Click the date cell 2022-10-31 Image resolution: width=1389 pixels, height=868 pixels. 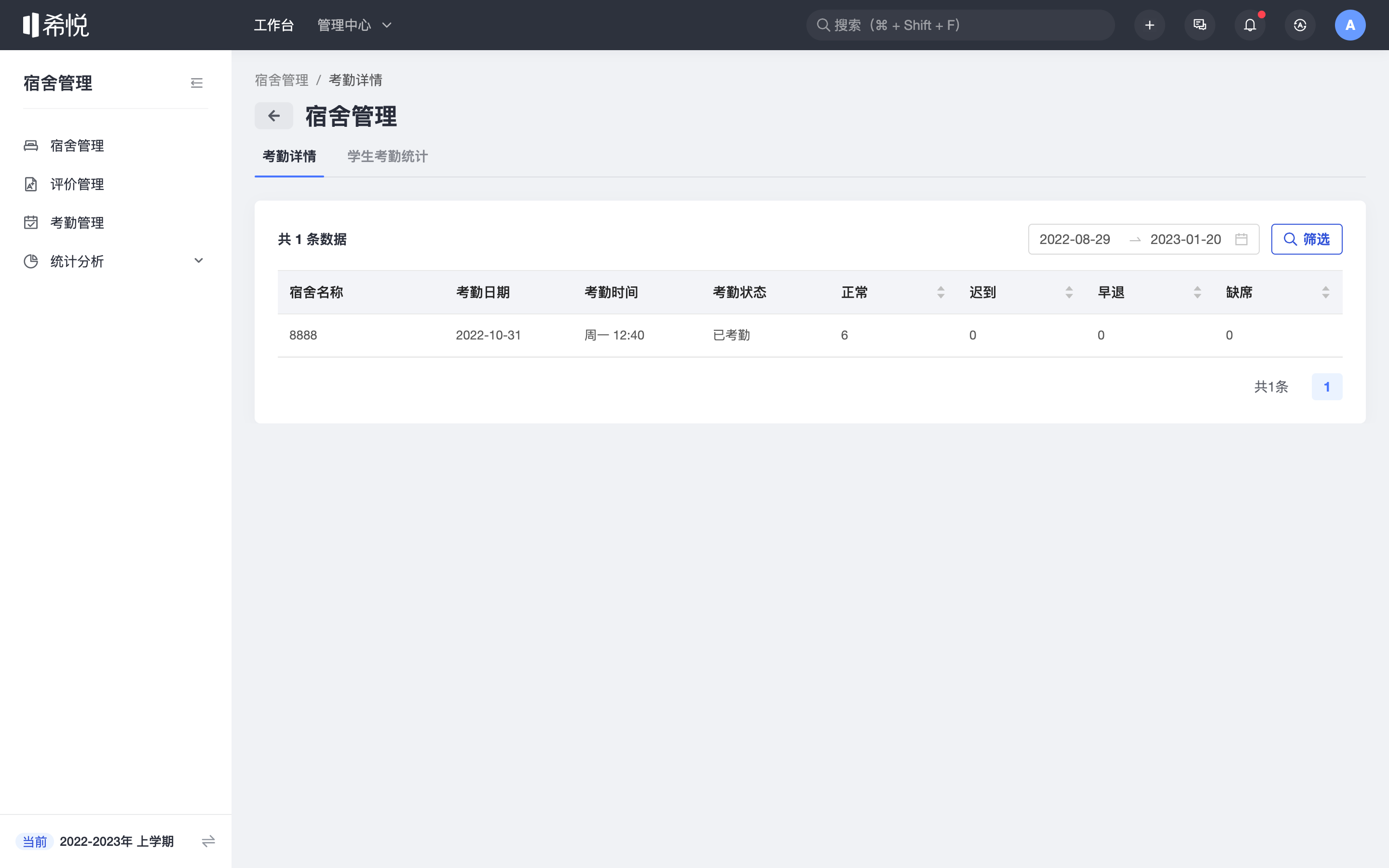(x=489, y=335)
